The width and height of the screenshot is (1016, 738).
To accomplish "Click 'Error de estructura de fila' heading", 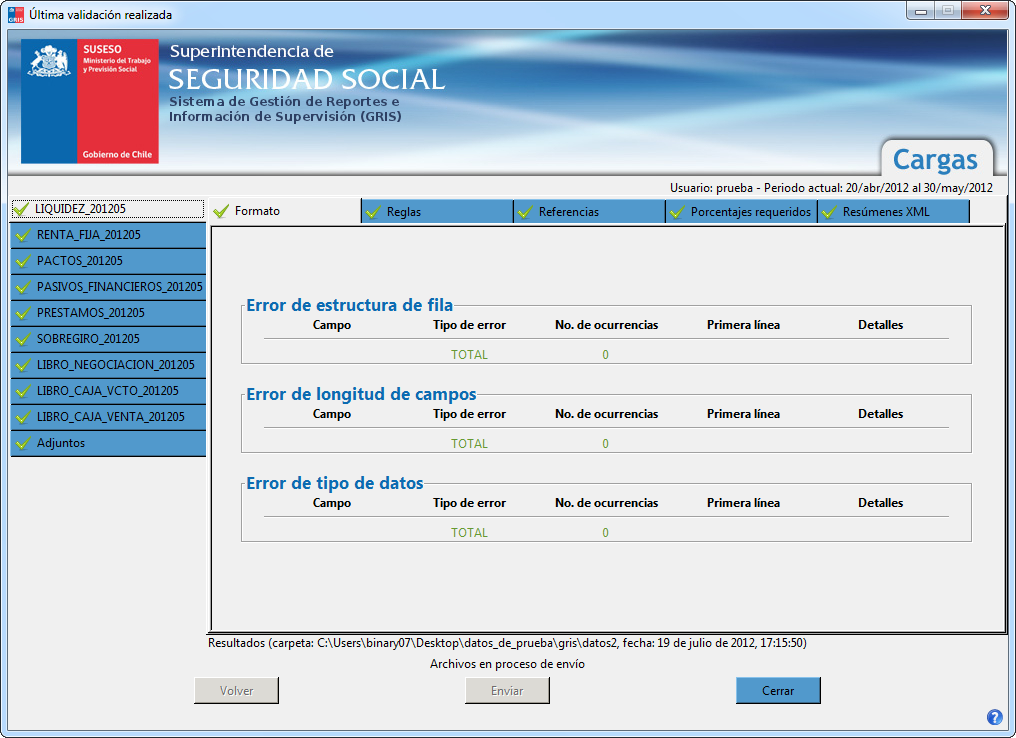I will [x=350, y=305].
